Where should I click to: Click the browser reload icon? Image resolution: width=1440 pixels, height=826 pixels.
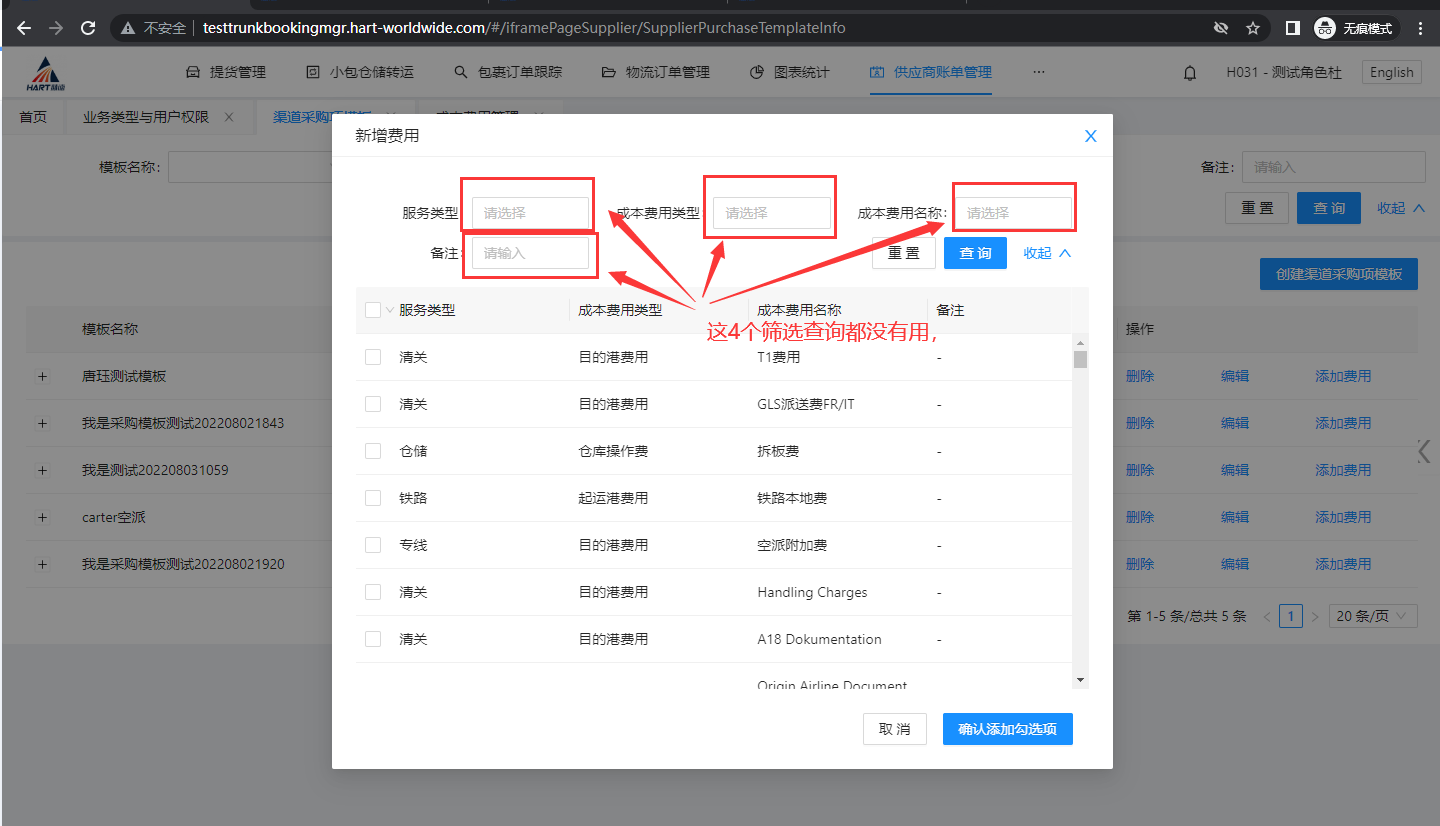[x=88, y=28]
